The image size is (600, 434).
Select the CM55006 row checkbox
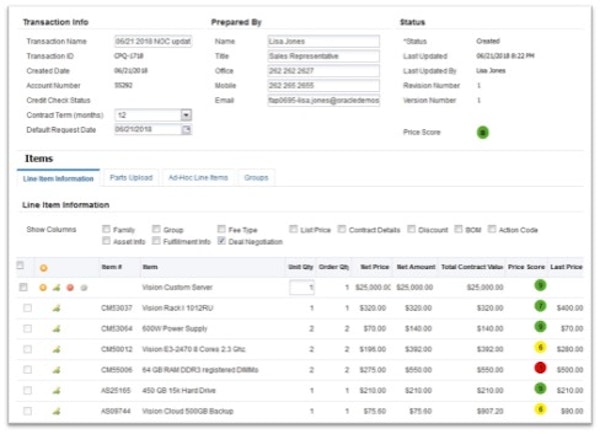point(28,370)
